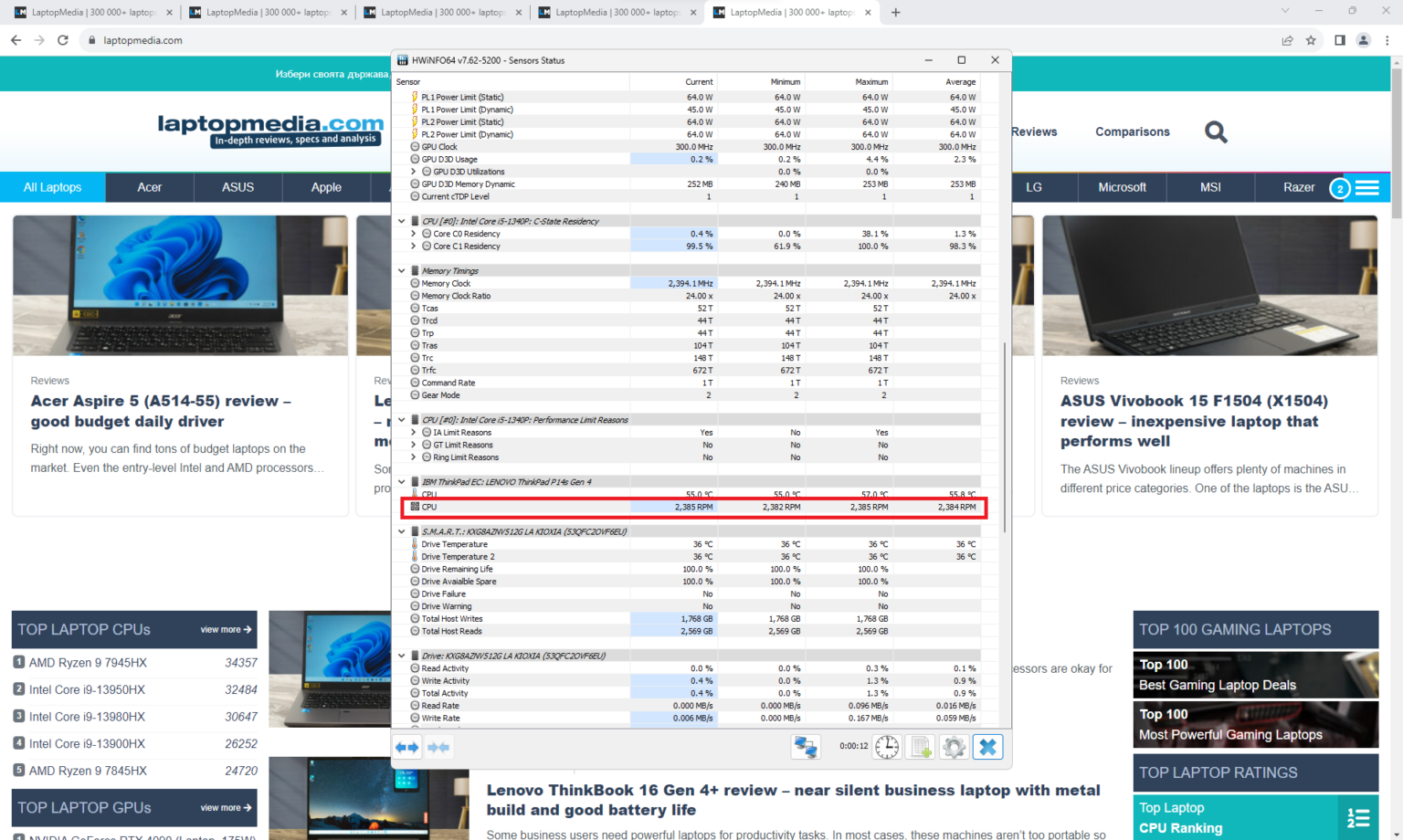Bookmark this page with the star icon
The height and width of the screenshot is (840, 1403).
point(1311,40)
